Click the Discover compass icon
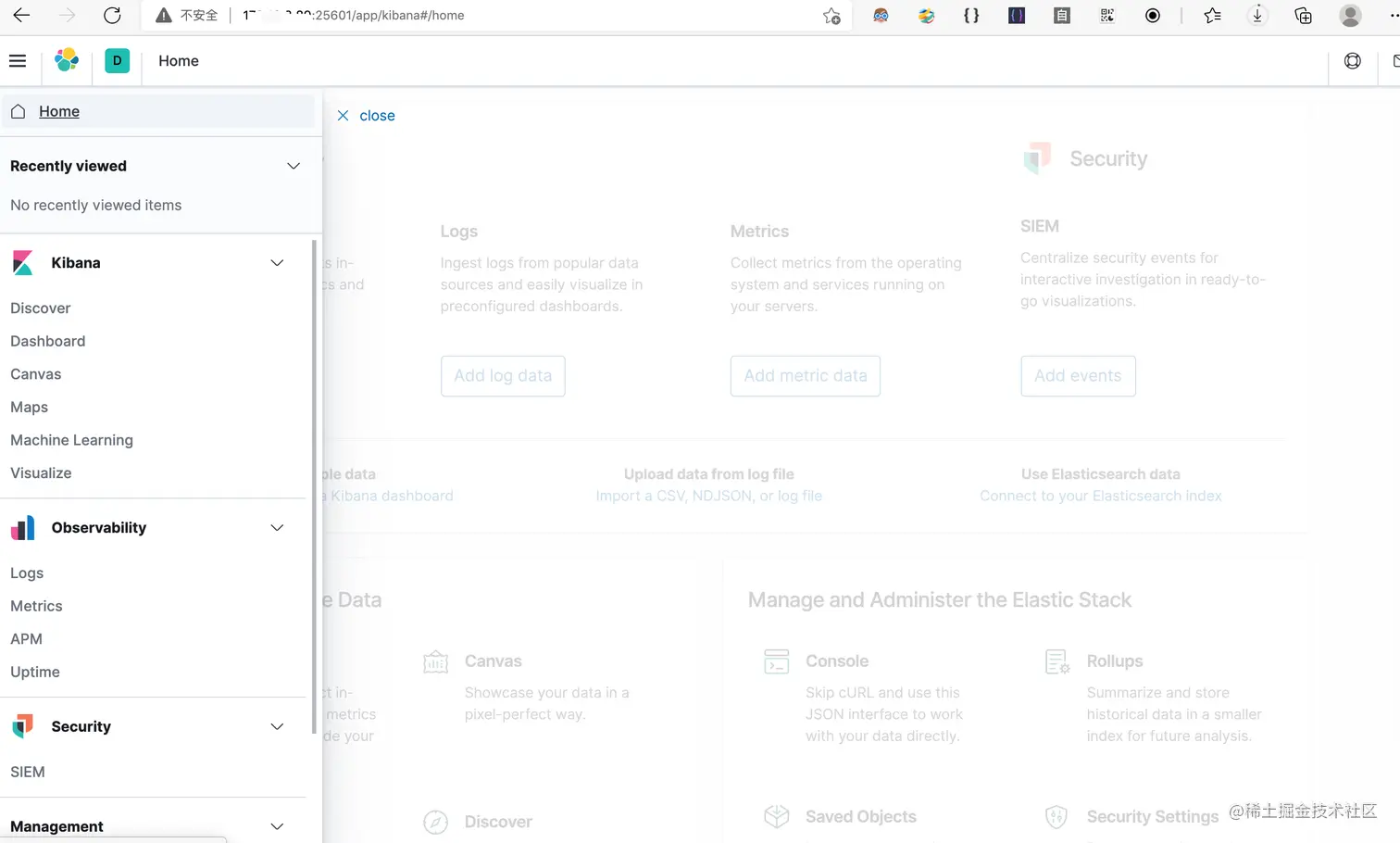 (x=436, y=822)
